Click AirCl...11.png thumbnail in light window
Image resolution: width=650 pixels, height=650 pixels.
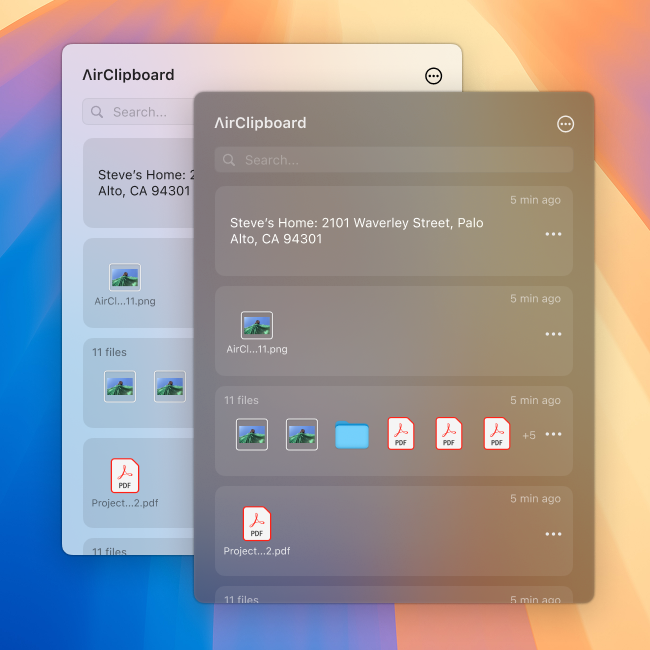click(x=125, y=277)
